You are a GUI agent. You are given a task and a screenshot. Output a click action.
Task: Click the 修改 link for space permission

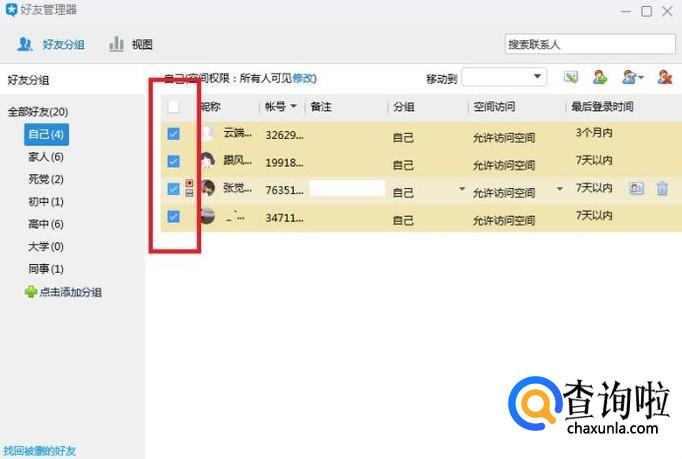[x=304, y=78]
